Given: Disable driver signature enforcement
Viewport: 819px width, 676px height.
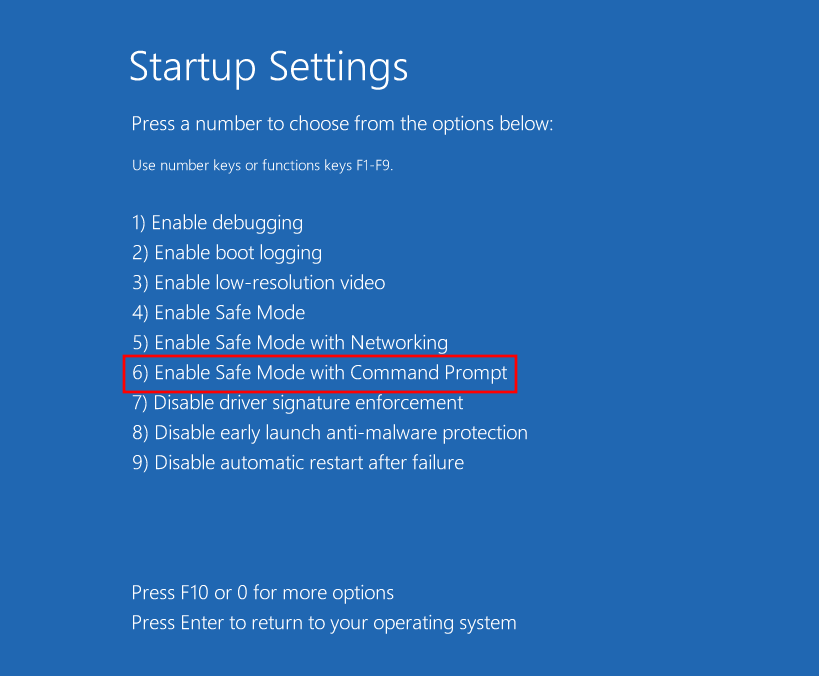Looking at the screenshot, I should (297, 402).
